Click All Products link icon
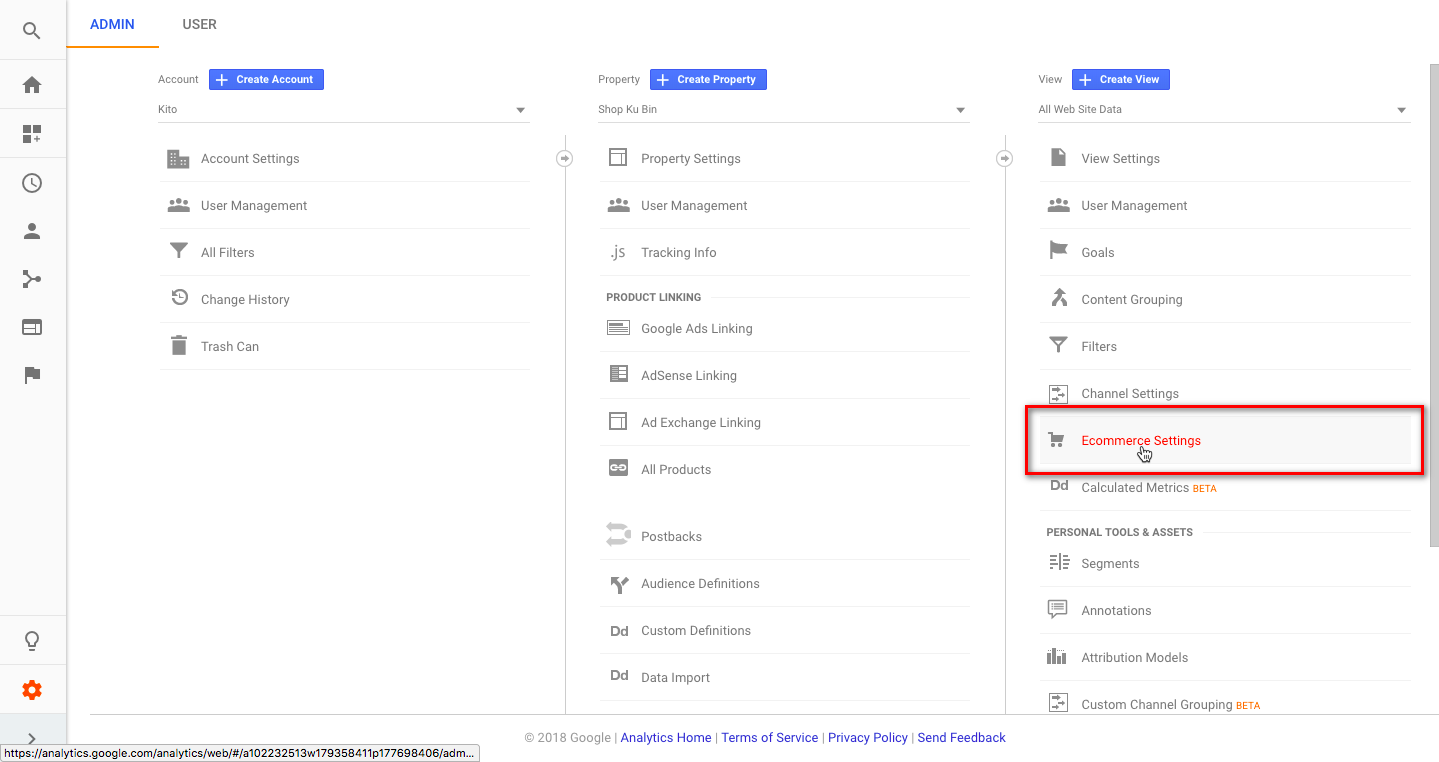This screenshot has width=1439, height=762. pos(618,468)
